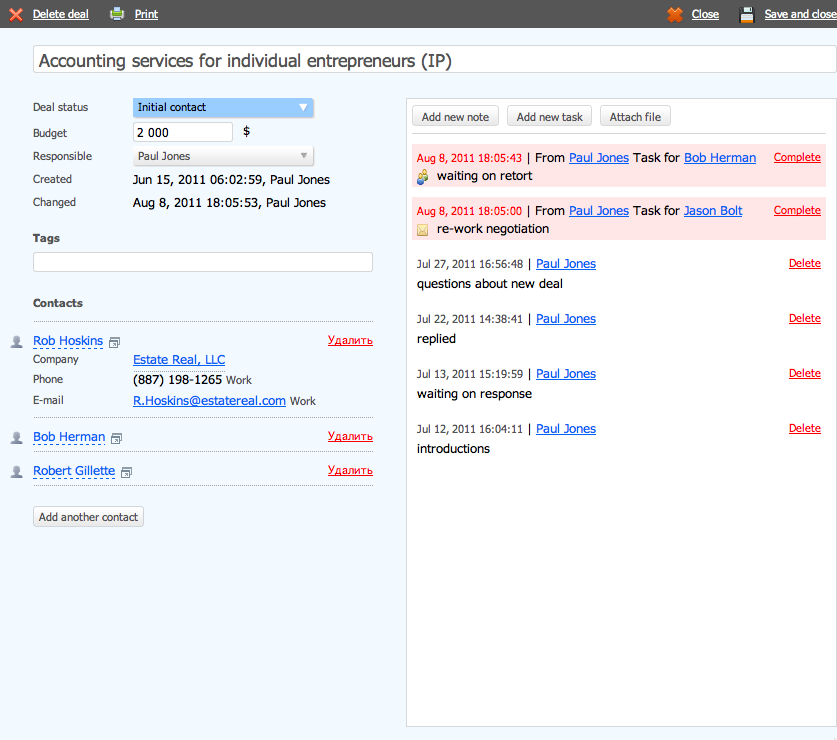The height and width of the screenshot is (740, 837).
Task: Open card icon next to Robert Gillette
Action: click(x=126, y=472)
